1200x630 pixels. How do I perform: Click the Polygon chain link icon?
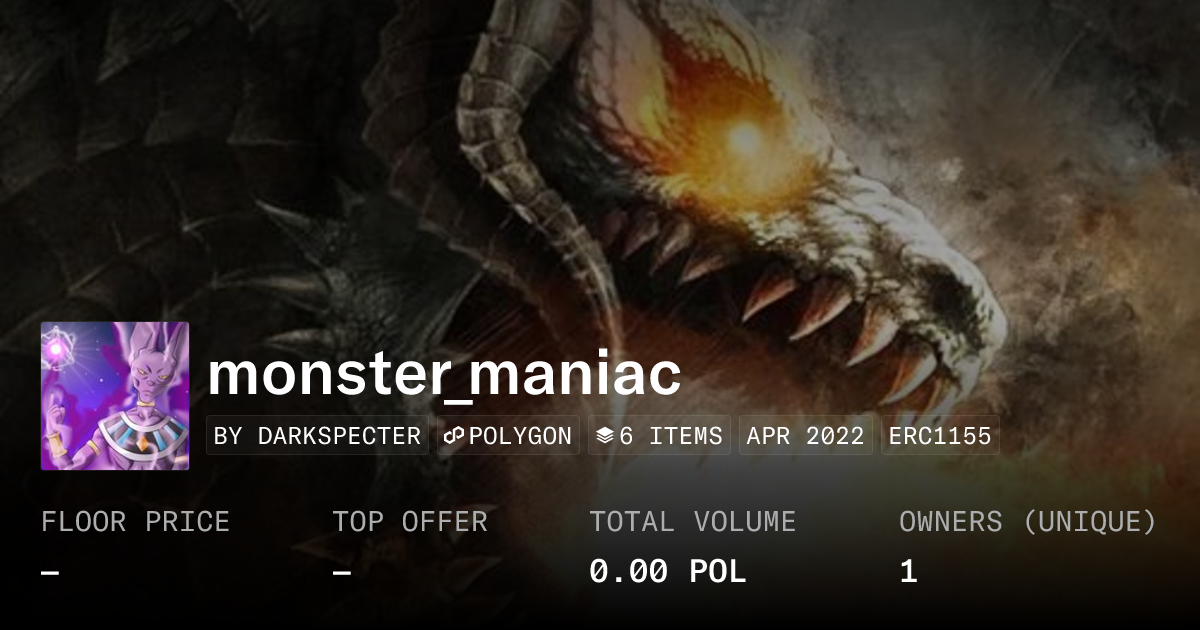tap(452, 436)
